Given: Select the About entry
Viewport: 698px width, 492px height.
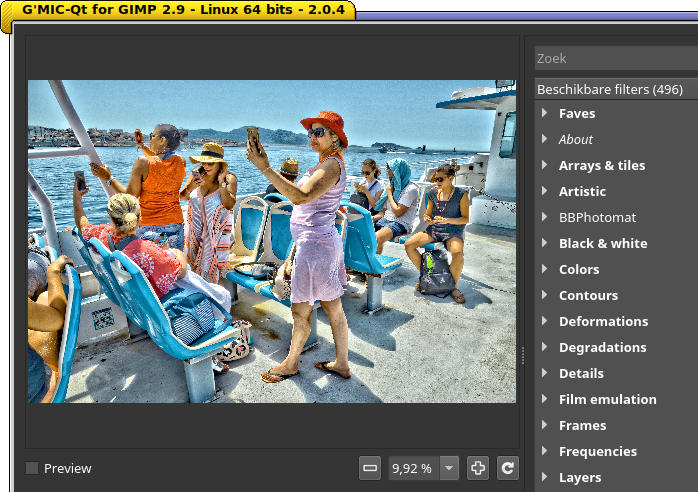Looking at the screenshot, I should pos(576,139).
